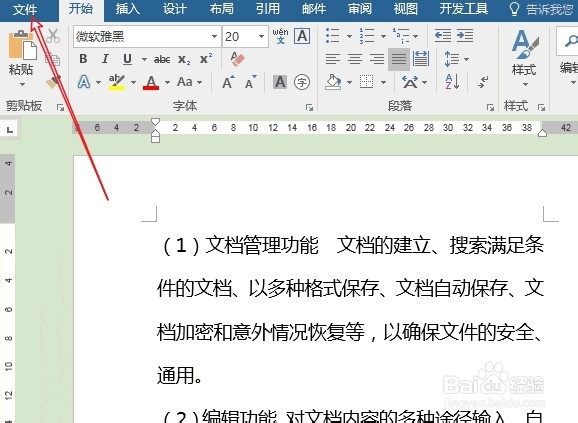Open the 样式 group dialog launcher

coord(541,107)
